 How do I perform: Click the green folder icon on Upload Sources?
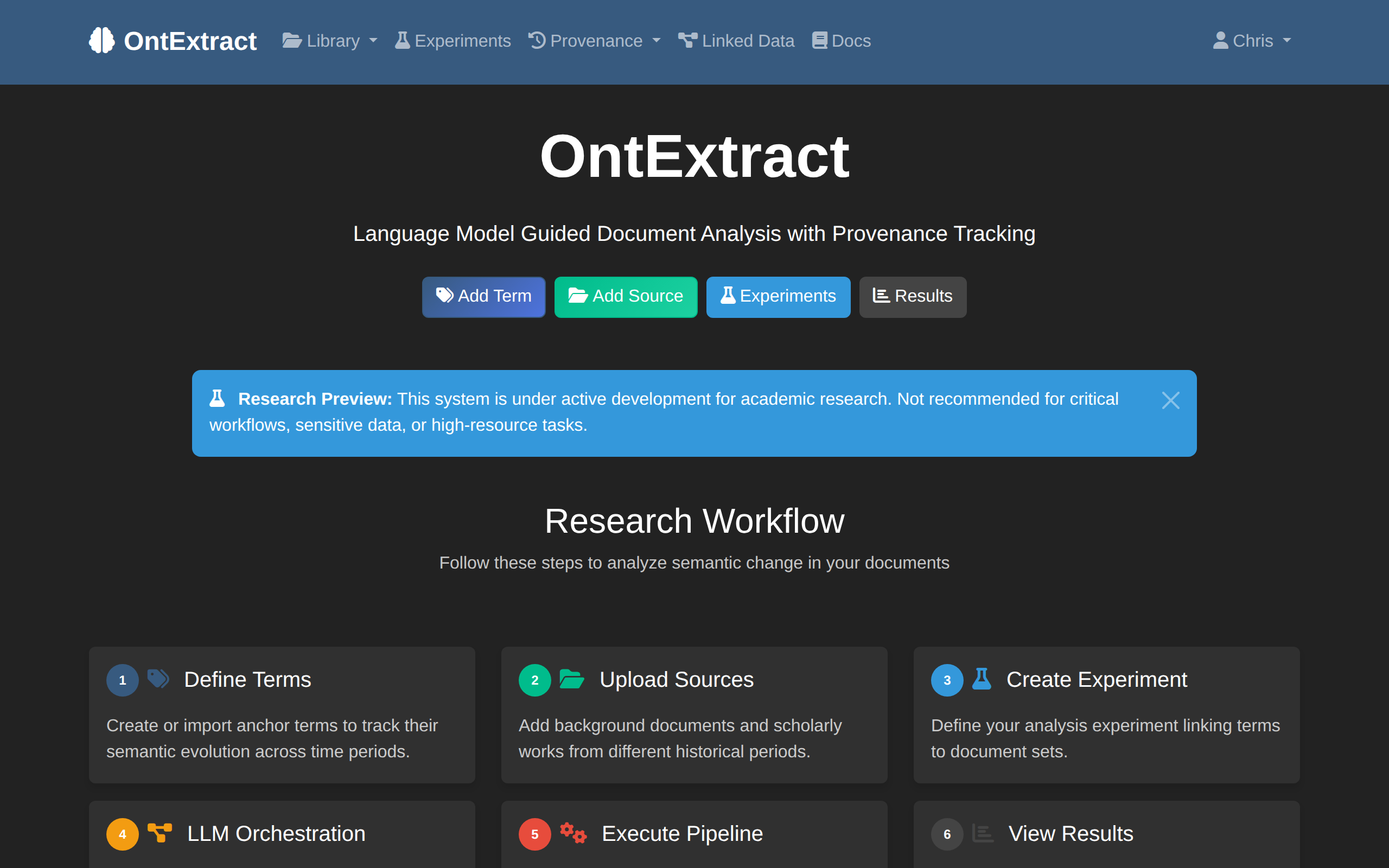pyautogui.click(x=572, y=680)
